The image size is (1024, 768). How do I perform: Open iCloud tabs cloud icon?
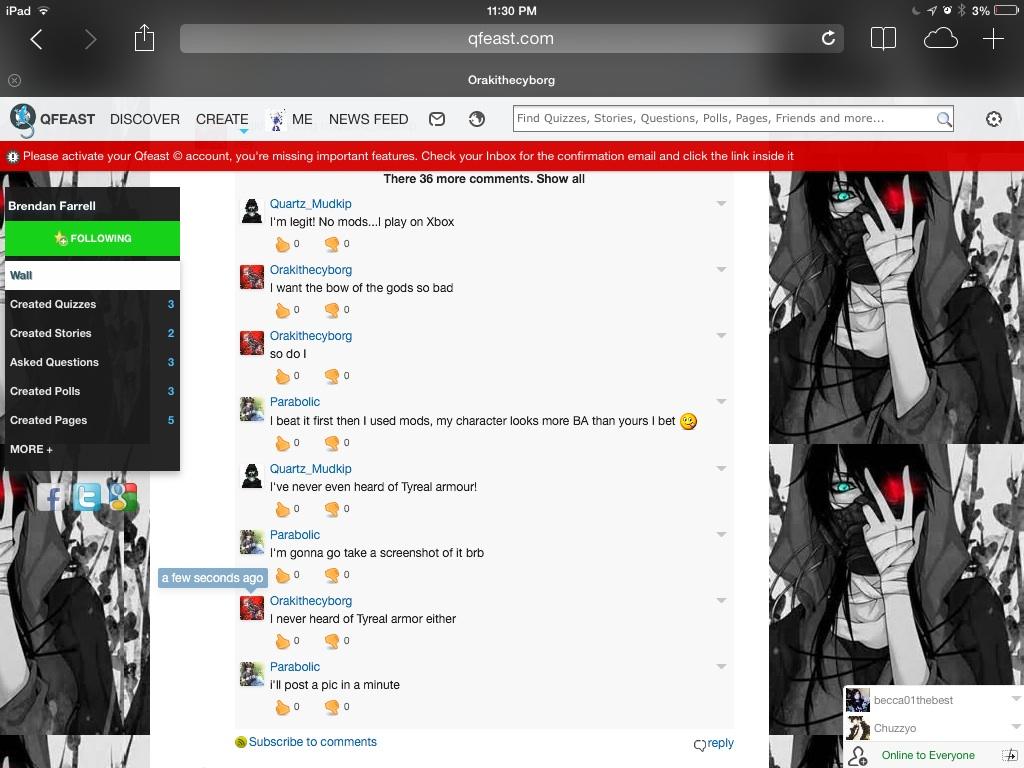point(940,39)
